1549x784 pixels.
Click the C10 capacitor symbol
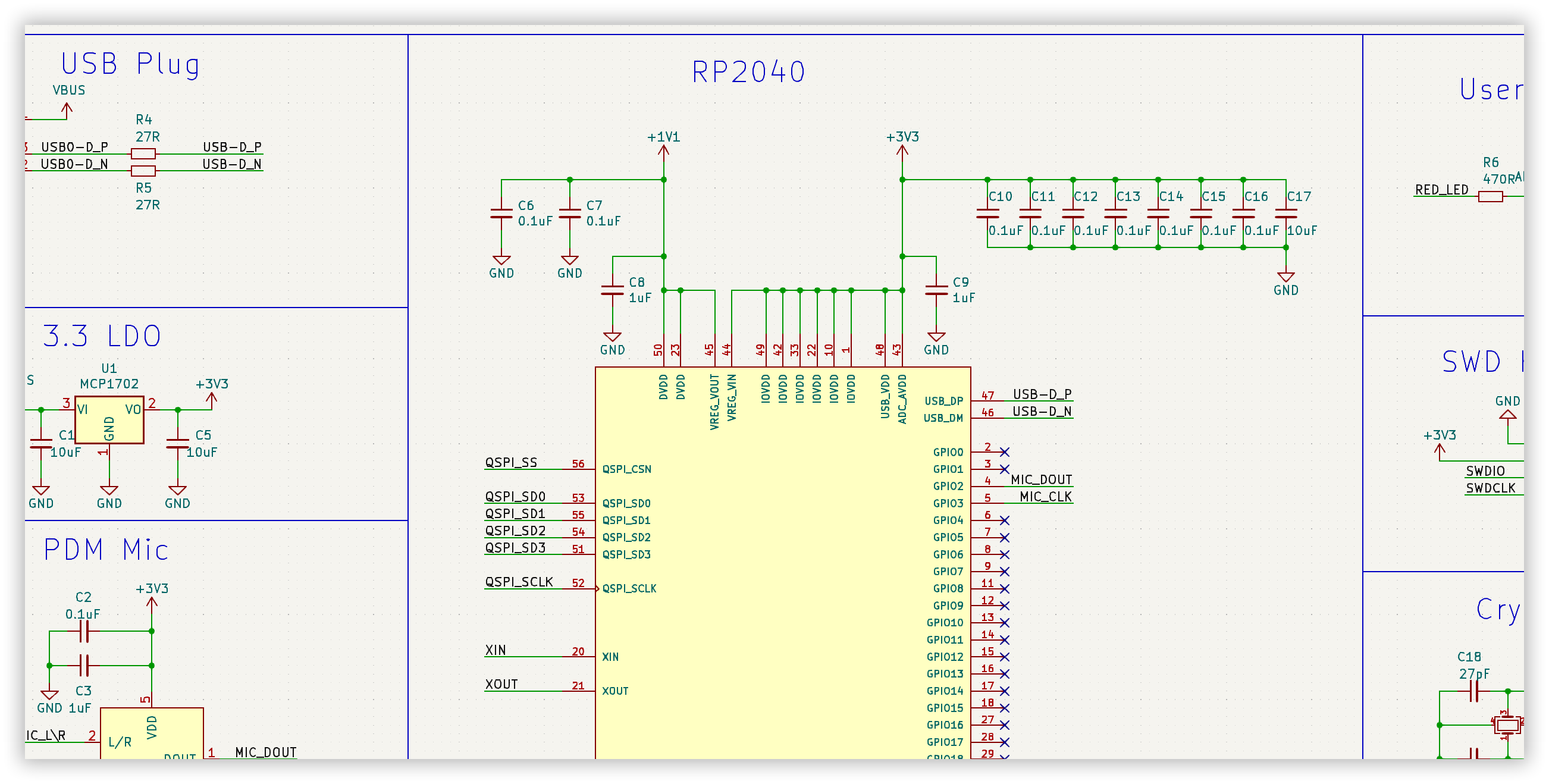tap(987, 214)
